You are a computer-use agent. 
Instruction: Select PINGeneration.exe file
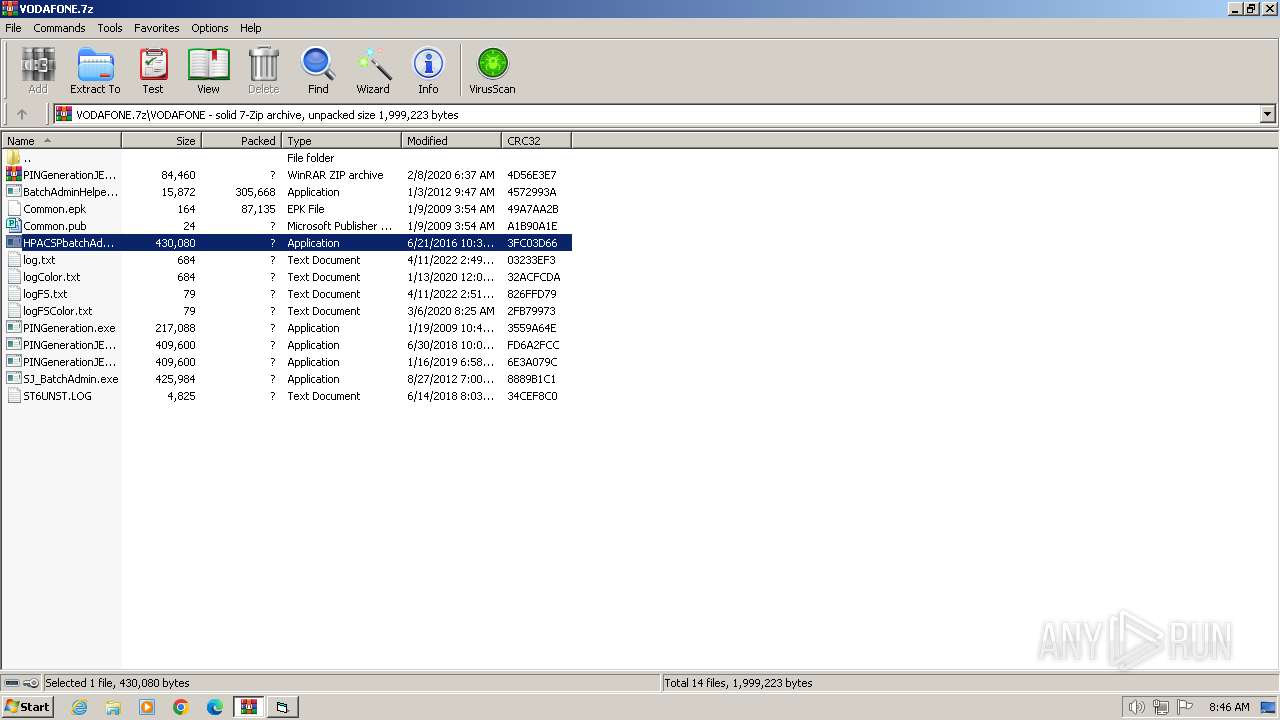pos(287,328)
